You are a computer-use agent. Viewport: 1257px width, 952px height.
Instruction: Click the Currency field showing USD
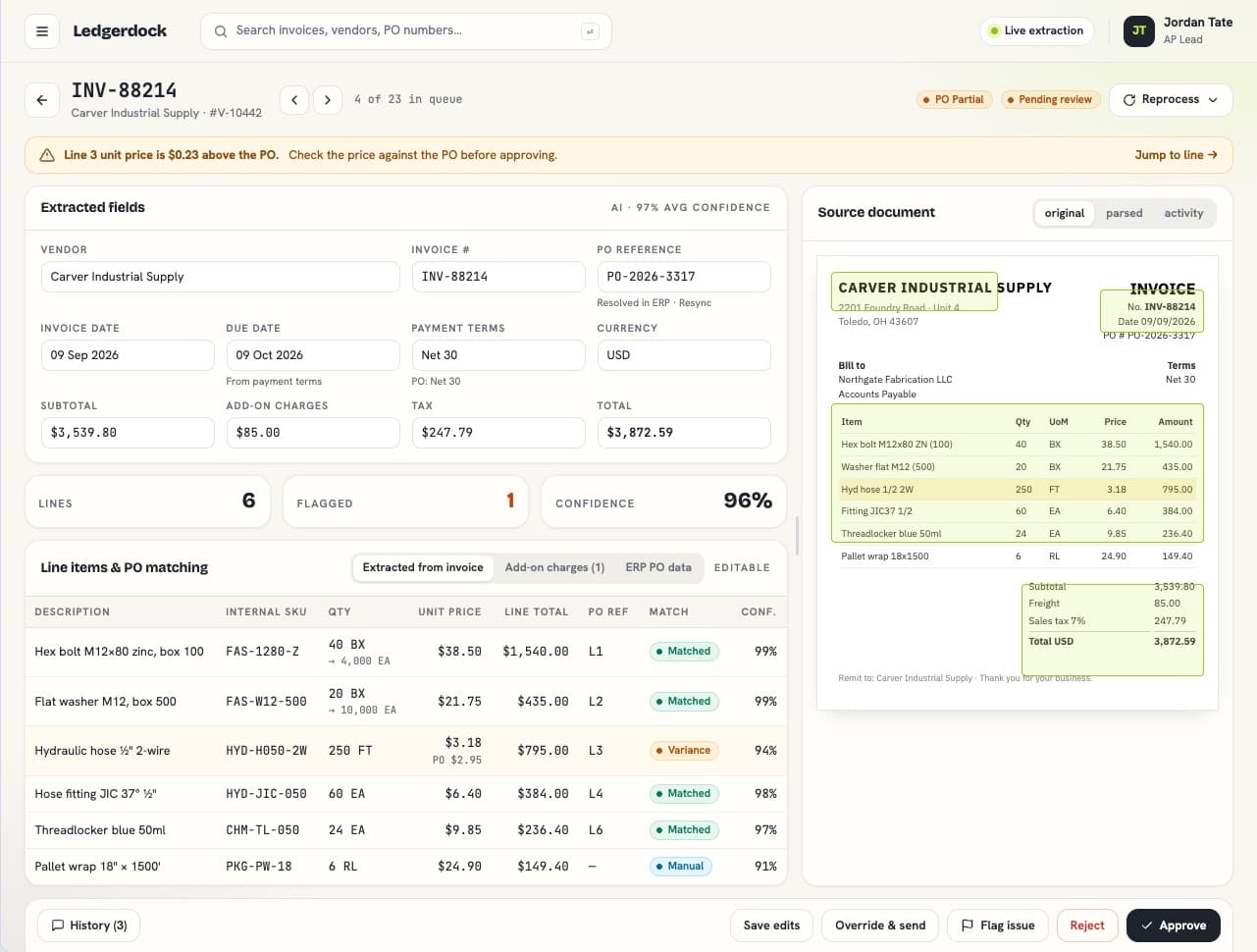pyautogui.click(x=684, y=355)
